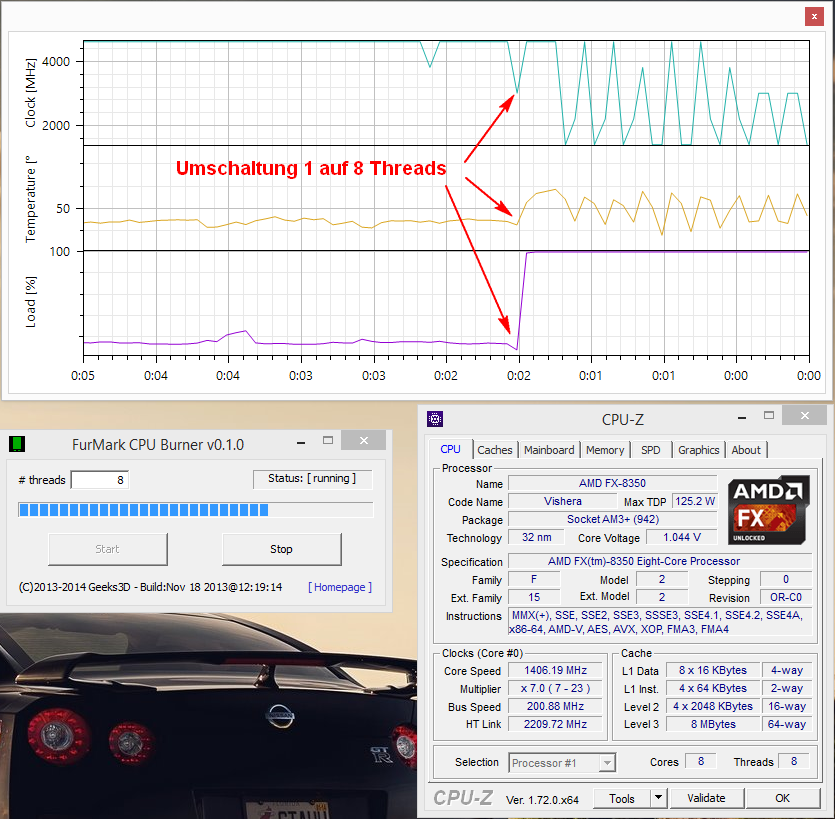This screenshot has width=835, height=819.
Task: Expand the Tools button dropdown arrow
Action: click(658, 798)
